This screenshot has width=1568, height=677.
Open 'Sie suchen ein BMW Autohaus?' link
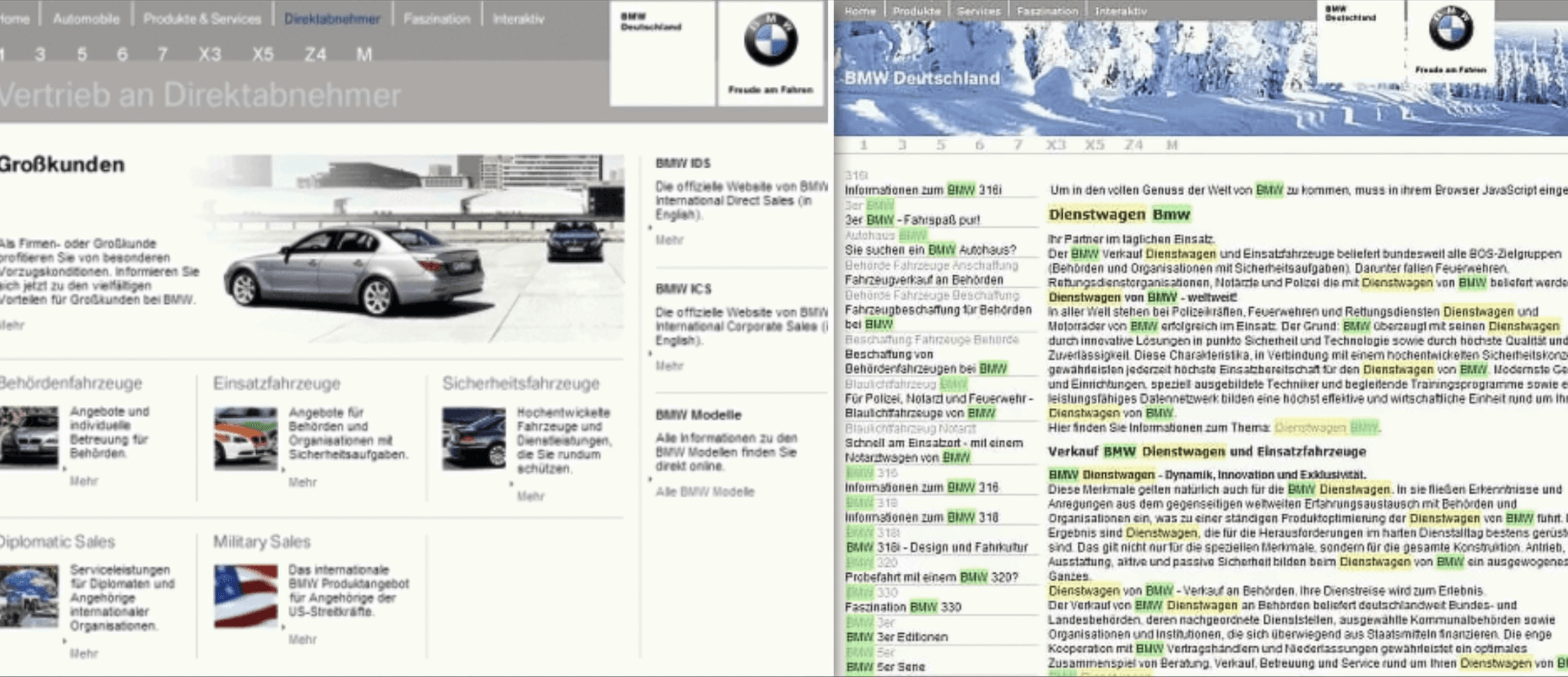pos(930,250)
